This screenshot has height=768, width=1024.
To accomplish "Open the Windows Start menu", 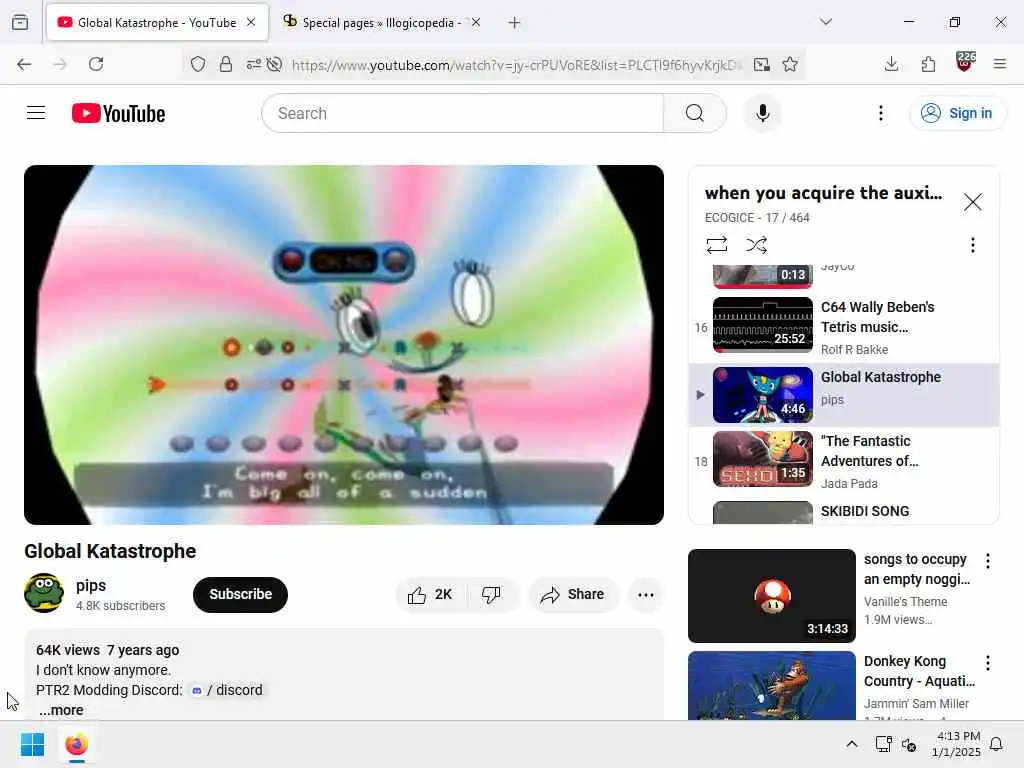I will click(x=32, y=744).
